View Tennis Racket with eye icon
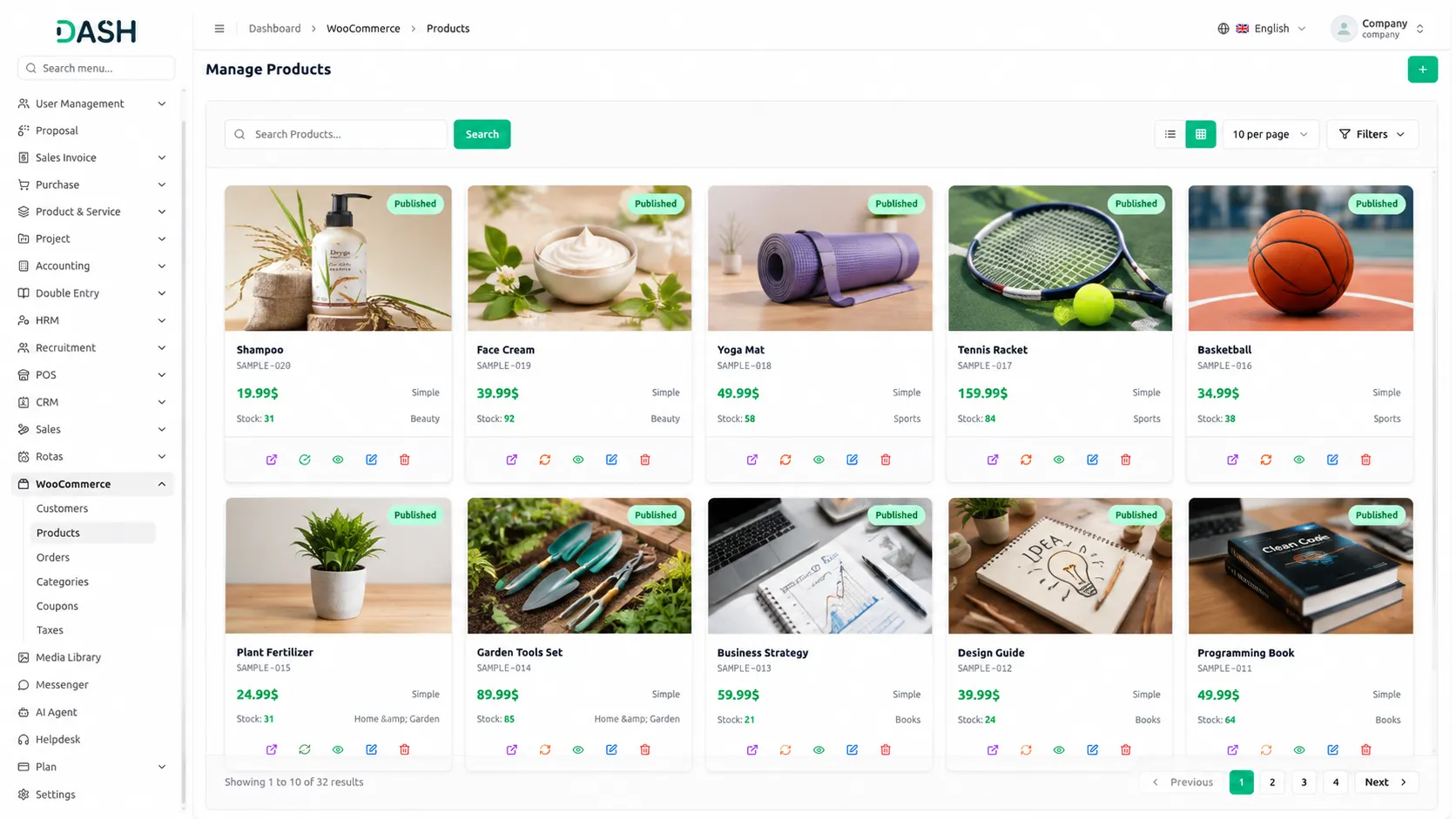Screen dimensions: 1456x819 point(1059,460)
